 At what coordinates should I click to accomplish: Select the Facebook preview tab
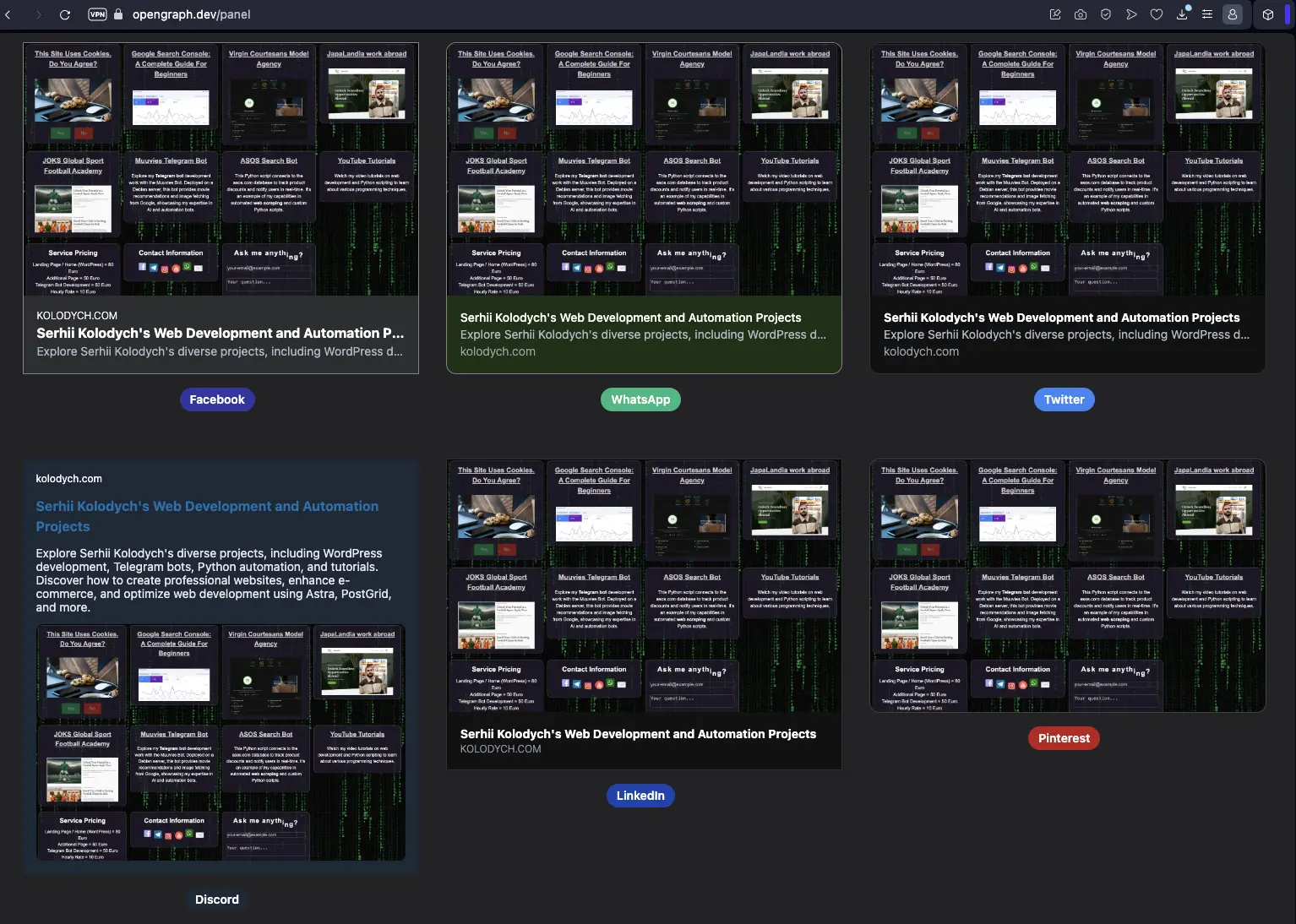pyautogui.click(x=217, y=399)
